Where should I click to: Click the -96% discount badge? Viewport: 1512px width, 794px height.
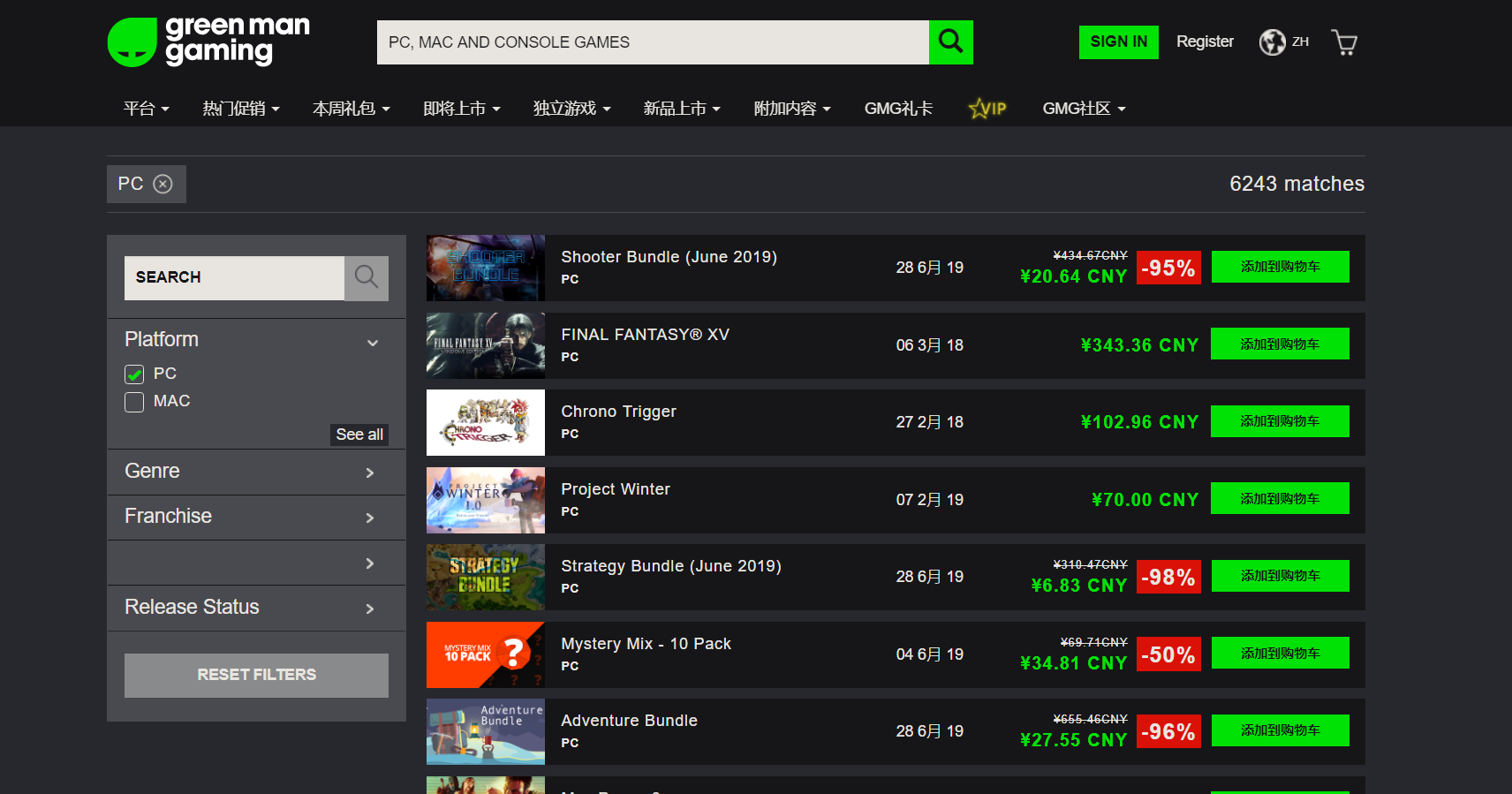point(1168,731)
